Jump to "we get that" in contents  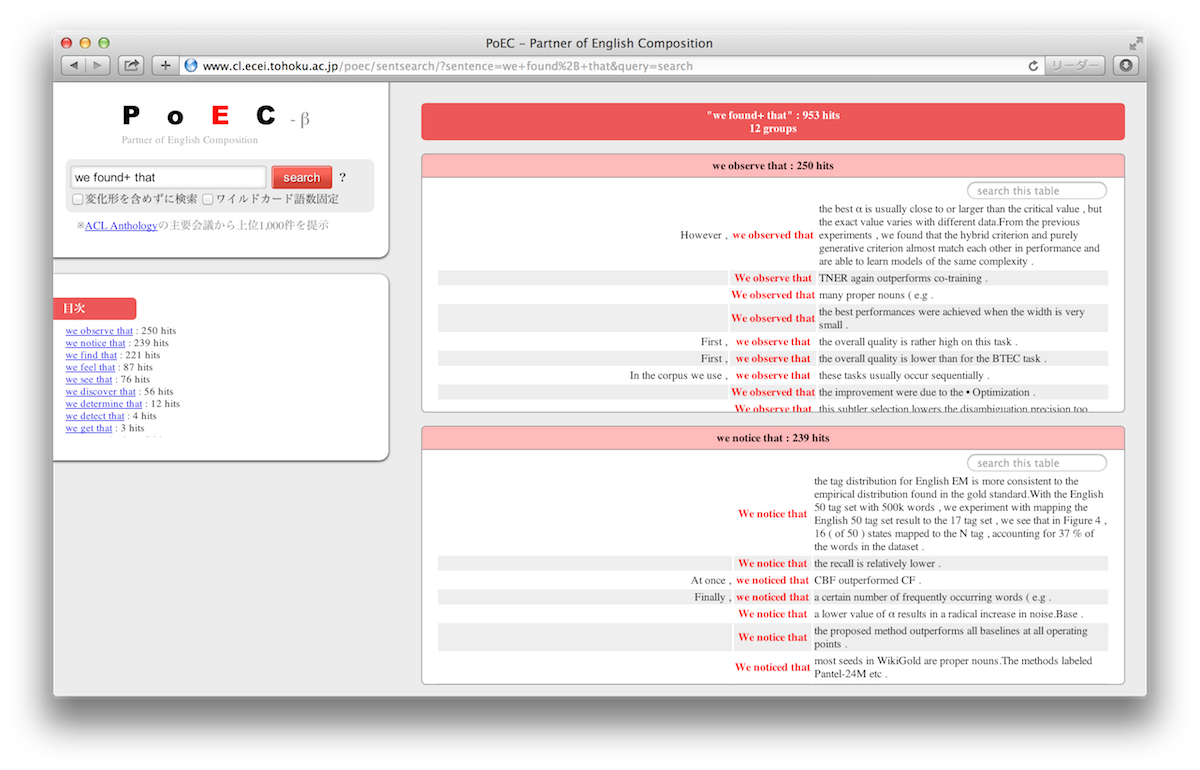point(89,428)
